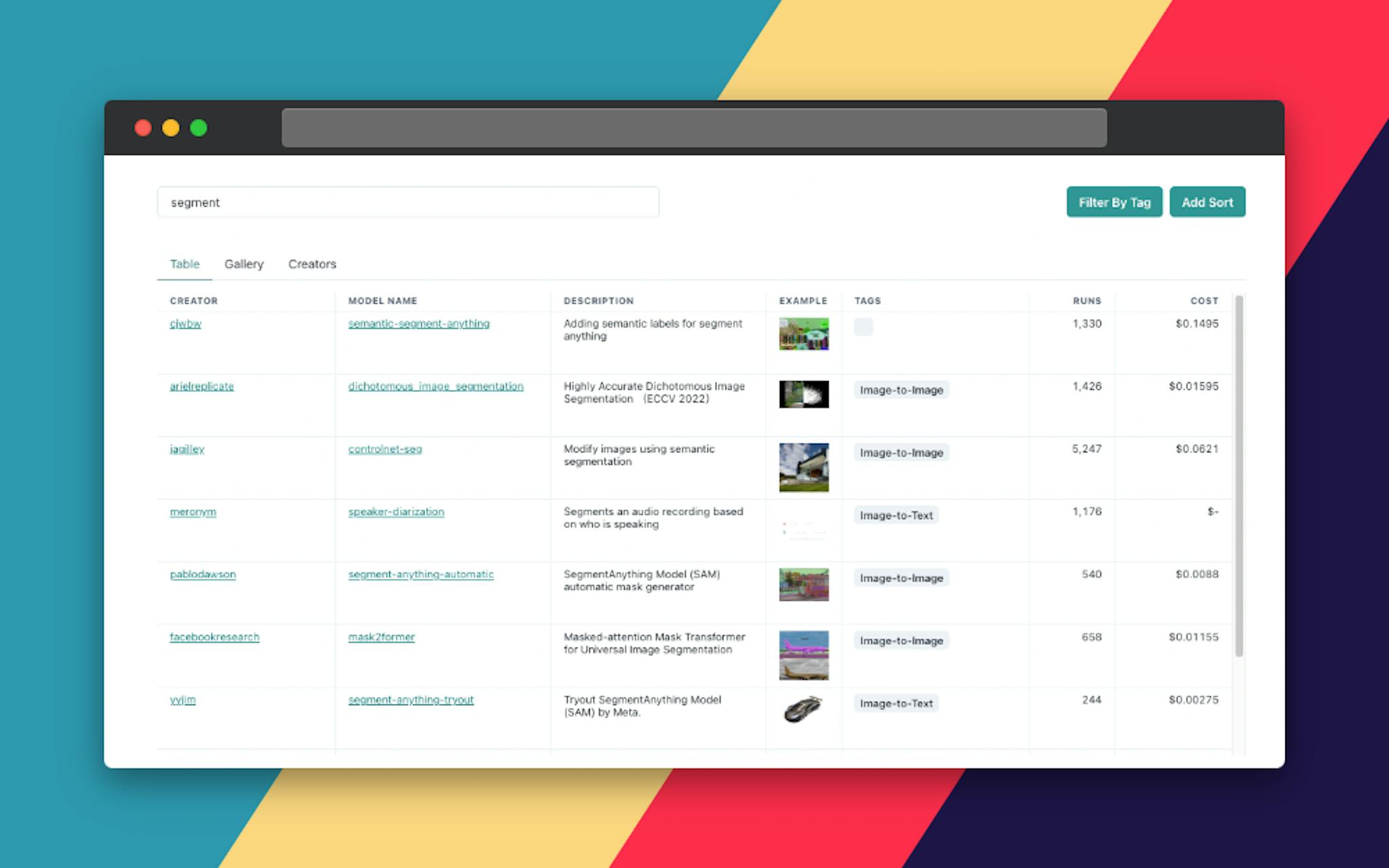Click example thumbnail for segment-anything-automatic
The image size is (1389, 868).
click(804, 585)
